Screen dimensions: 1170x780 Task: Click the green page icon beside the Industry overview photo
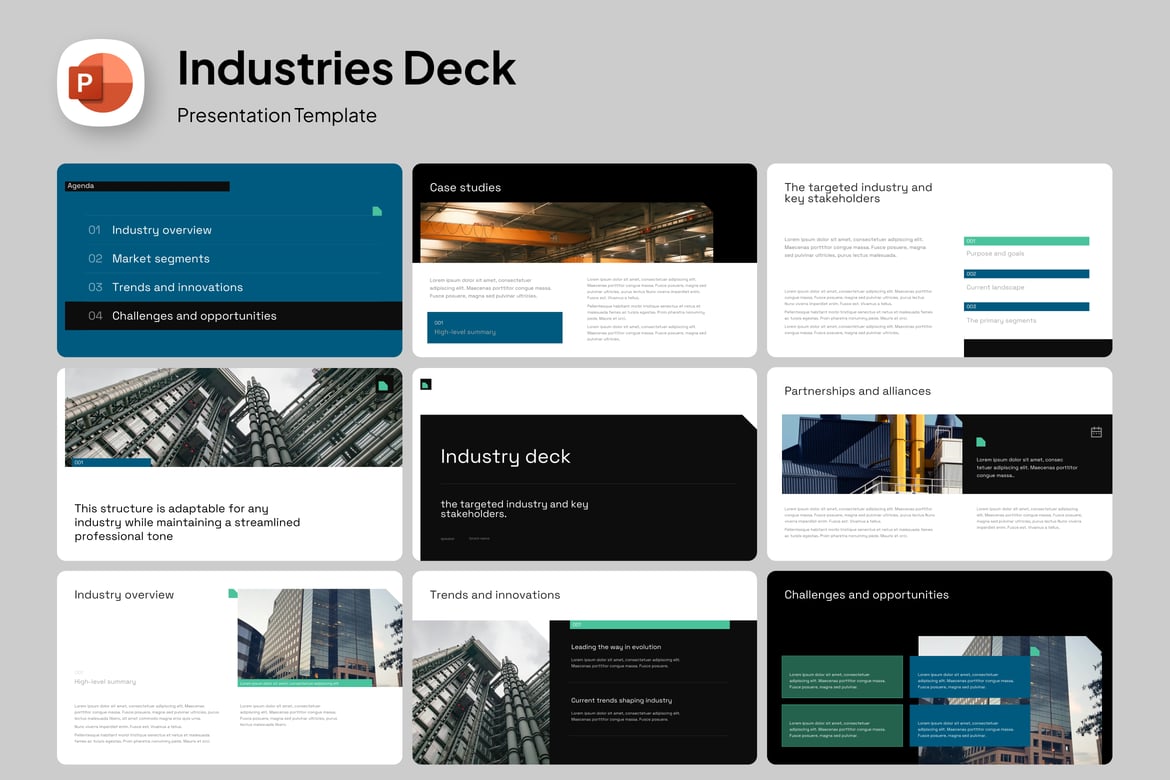[x=233, y=593]
